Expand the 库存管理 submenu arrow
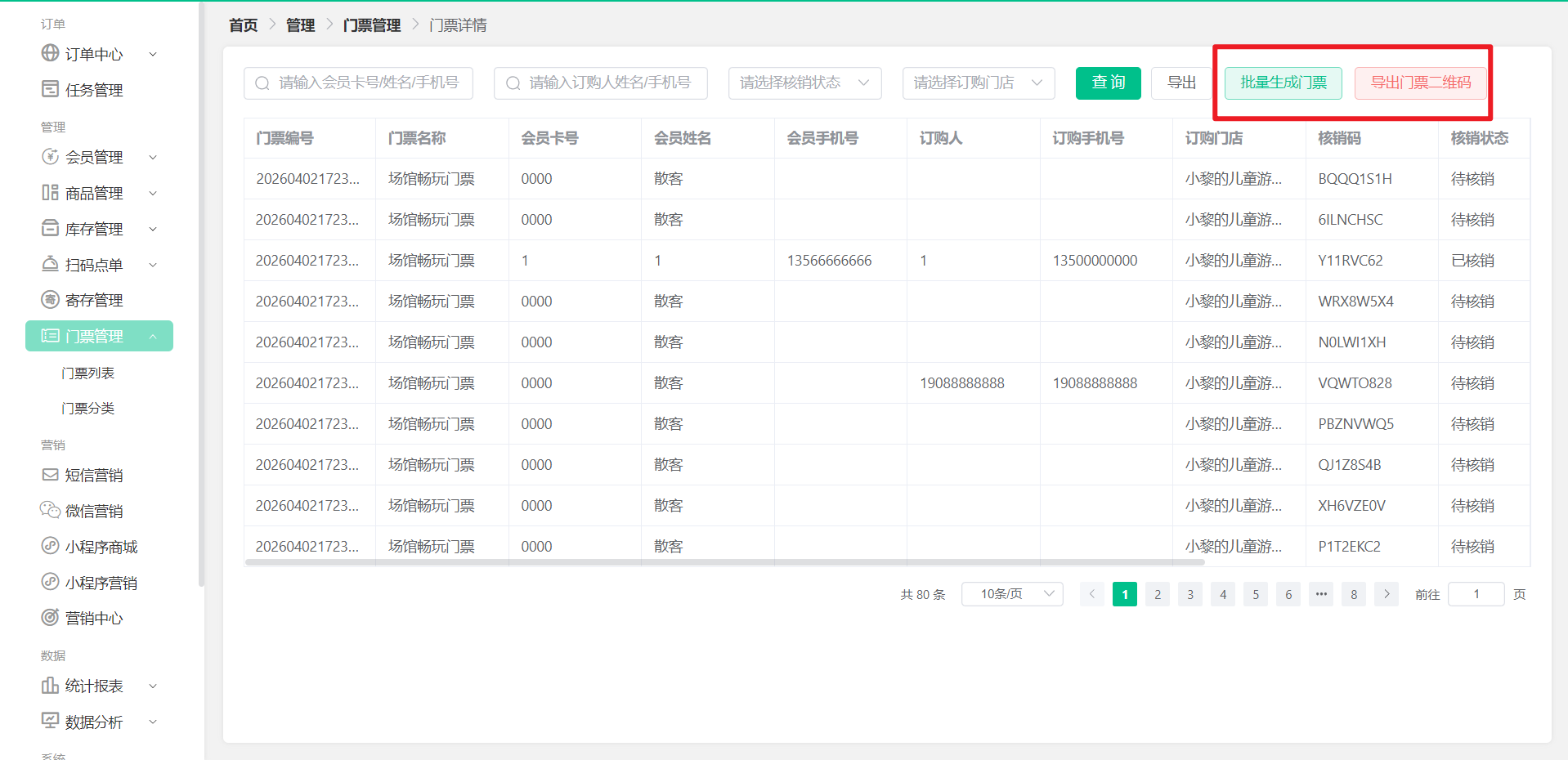This screenshot has height=760, width=1568. click(153, 229)
